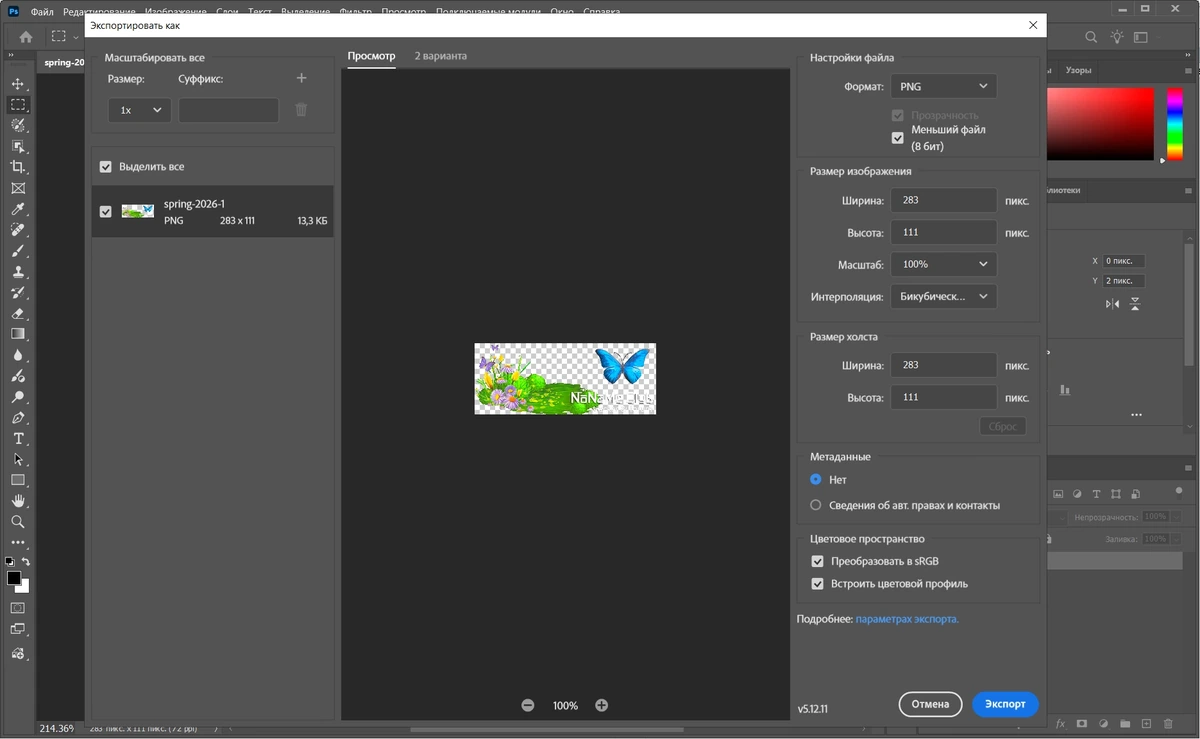Viewport: 1200px width, 739px height.
Task: Zoom in the export preview
Action: tap(601, 705)
